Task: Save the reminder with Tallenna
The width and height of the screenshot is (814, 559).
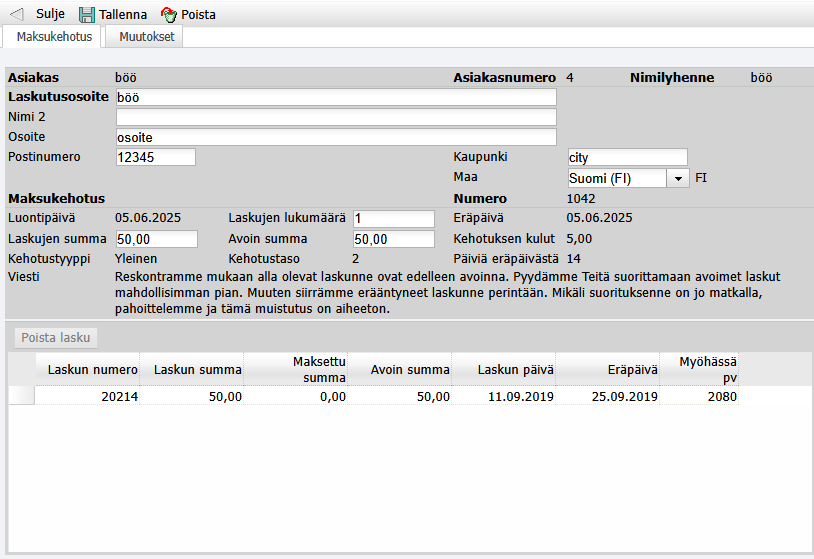Action: pyautogui.click(x=123, y=15)
